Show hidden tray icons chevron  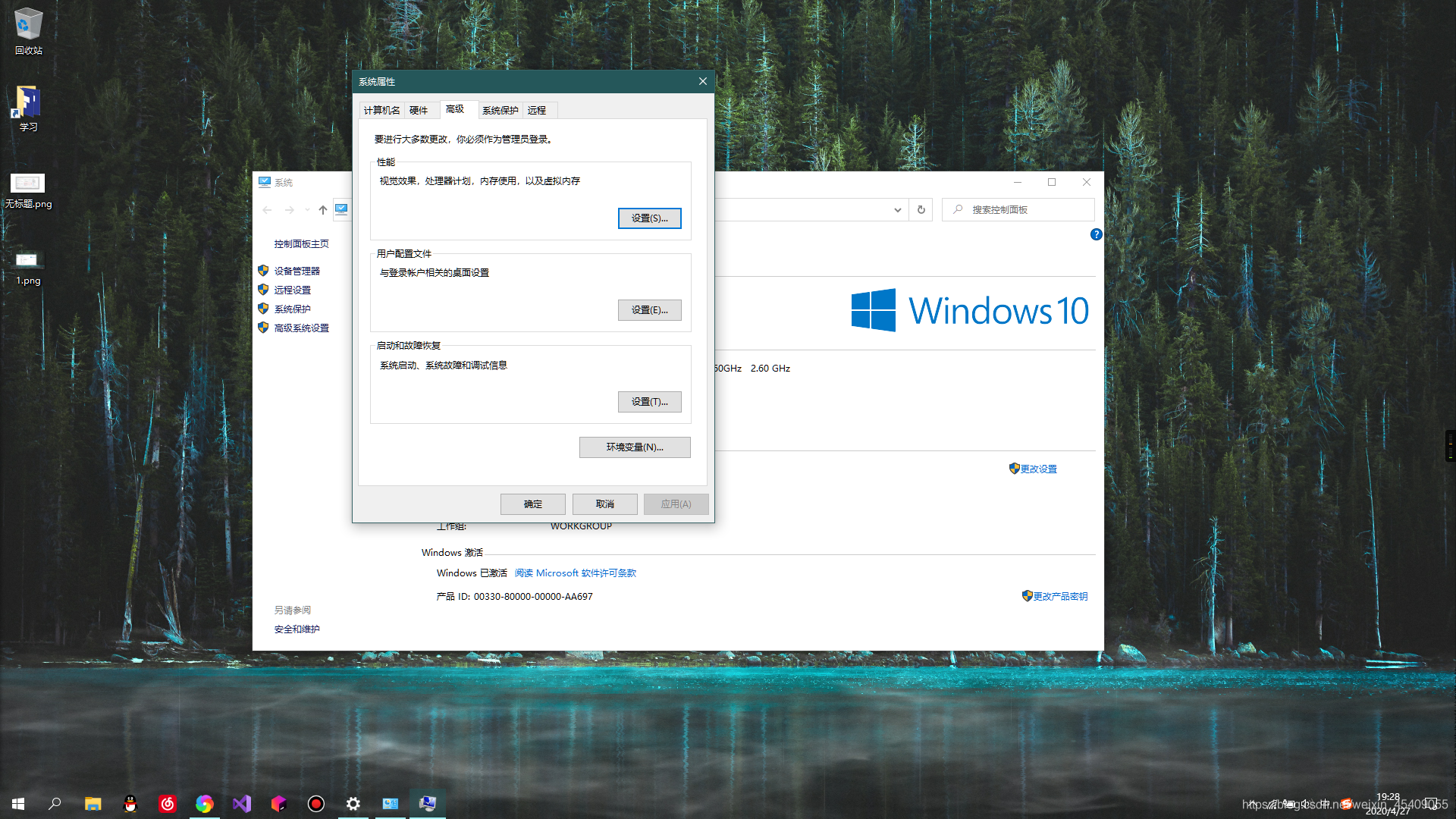point(1252,804)
